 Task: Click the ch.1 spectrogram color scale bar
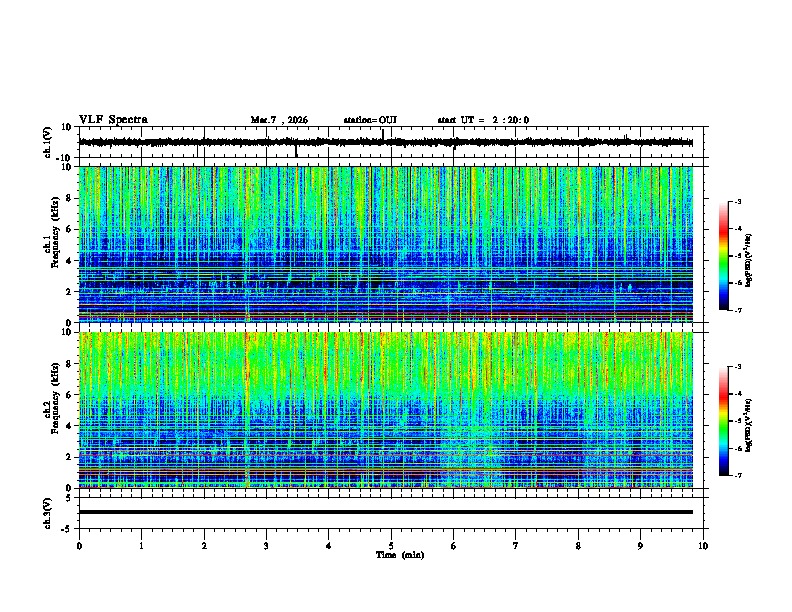coord(723,256)
